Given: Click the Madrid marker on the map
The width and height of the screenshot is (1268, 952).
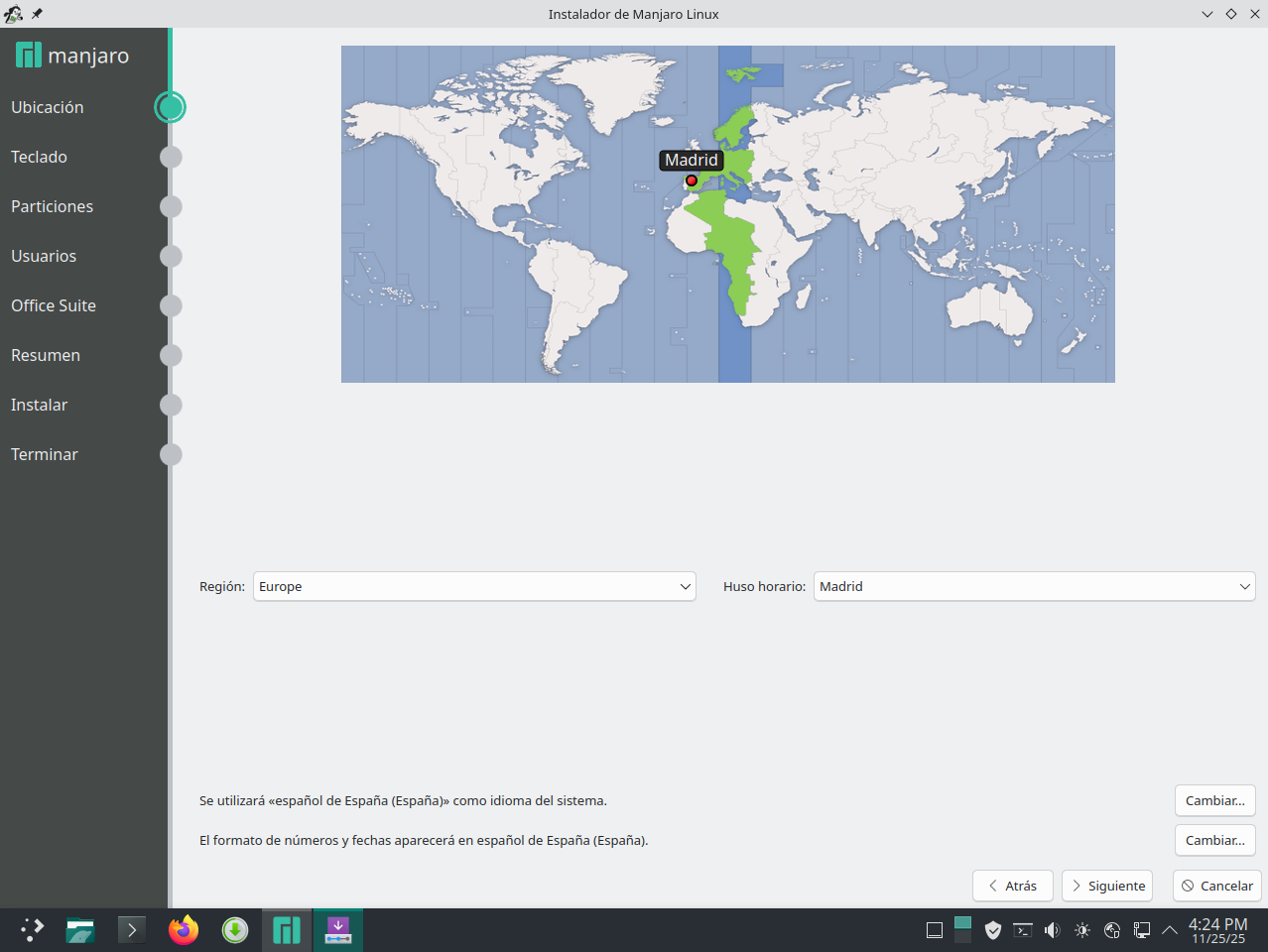Looking at the screenshot, I should pyautogui.click(x=692, y=180).
